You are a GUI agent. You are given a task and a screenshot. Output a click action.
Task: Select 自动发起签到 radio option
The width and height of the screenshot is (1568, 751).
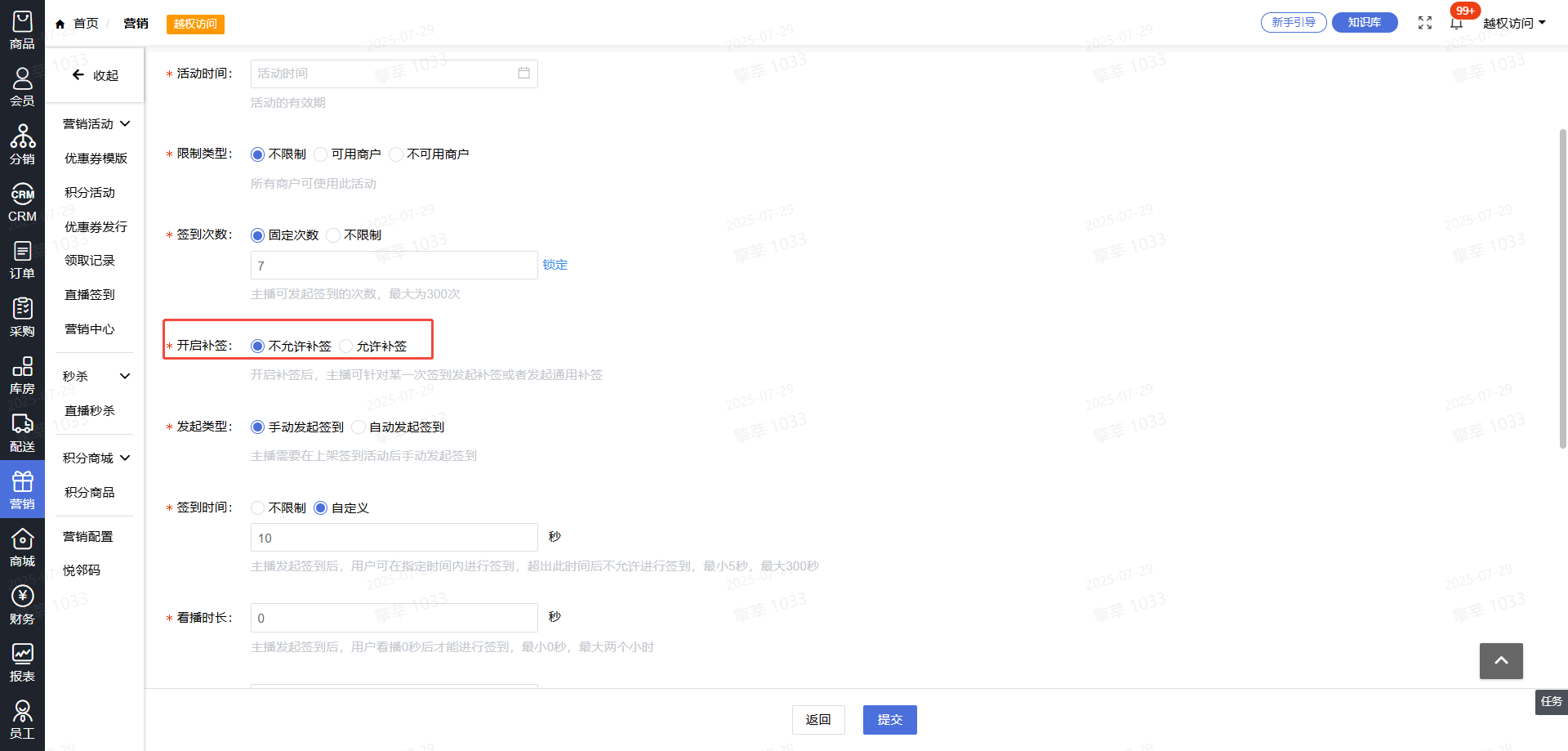(x=359, y=427)
